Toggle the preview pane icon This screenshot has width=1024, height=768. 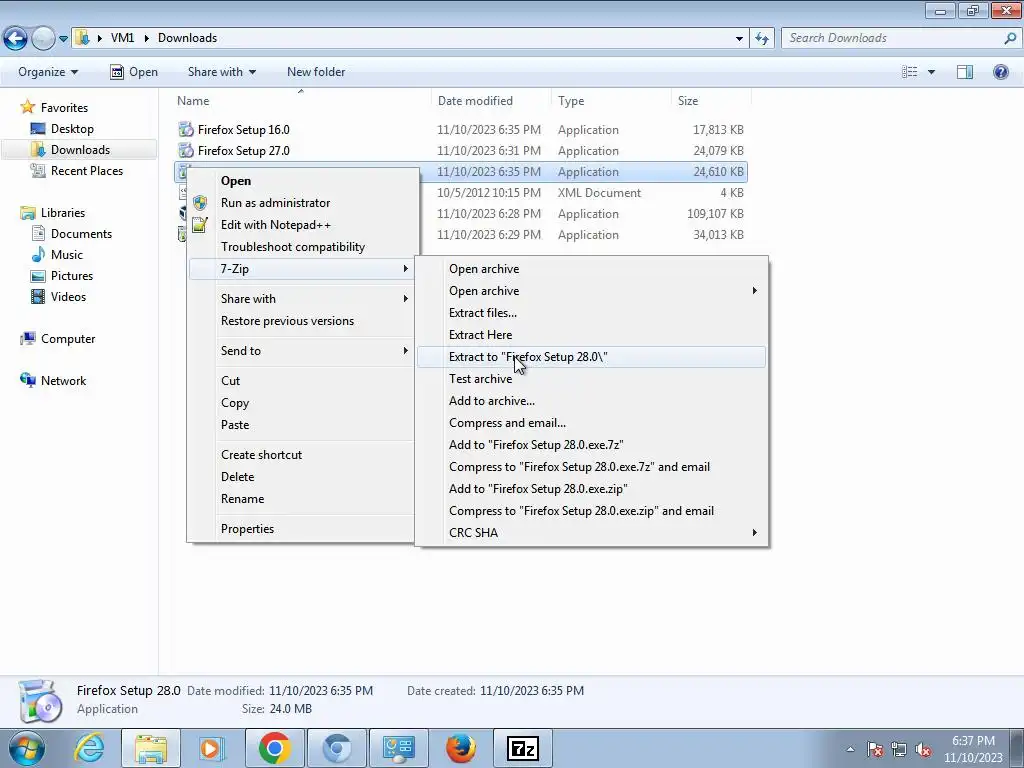tap(965, 72)
